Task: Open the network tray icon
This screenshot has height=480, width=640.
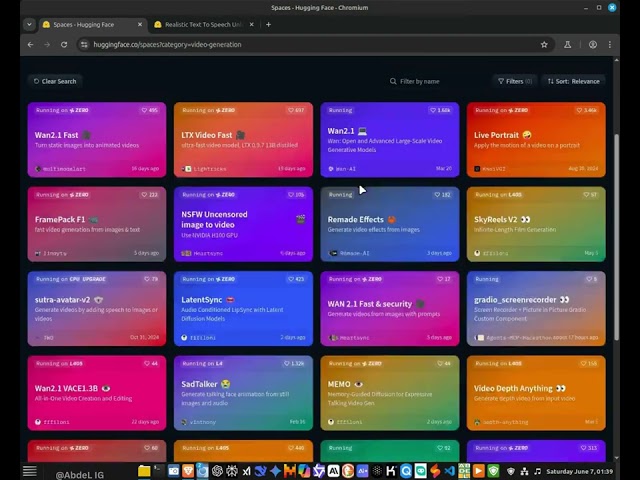Action: point(524,471)
